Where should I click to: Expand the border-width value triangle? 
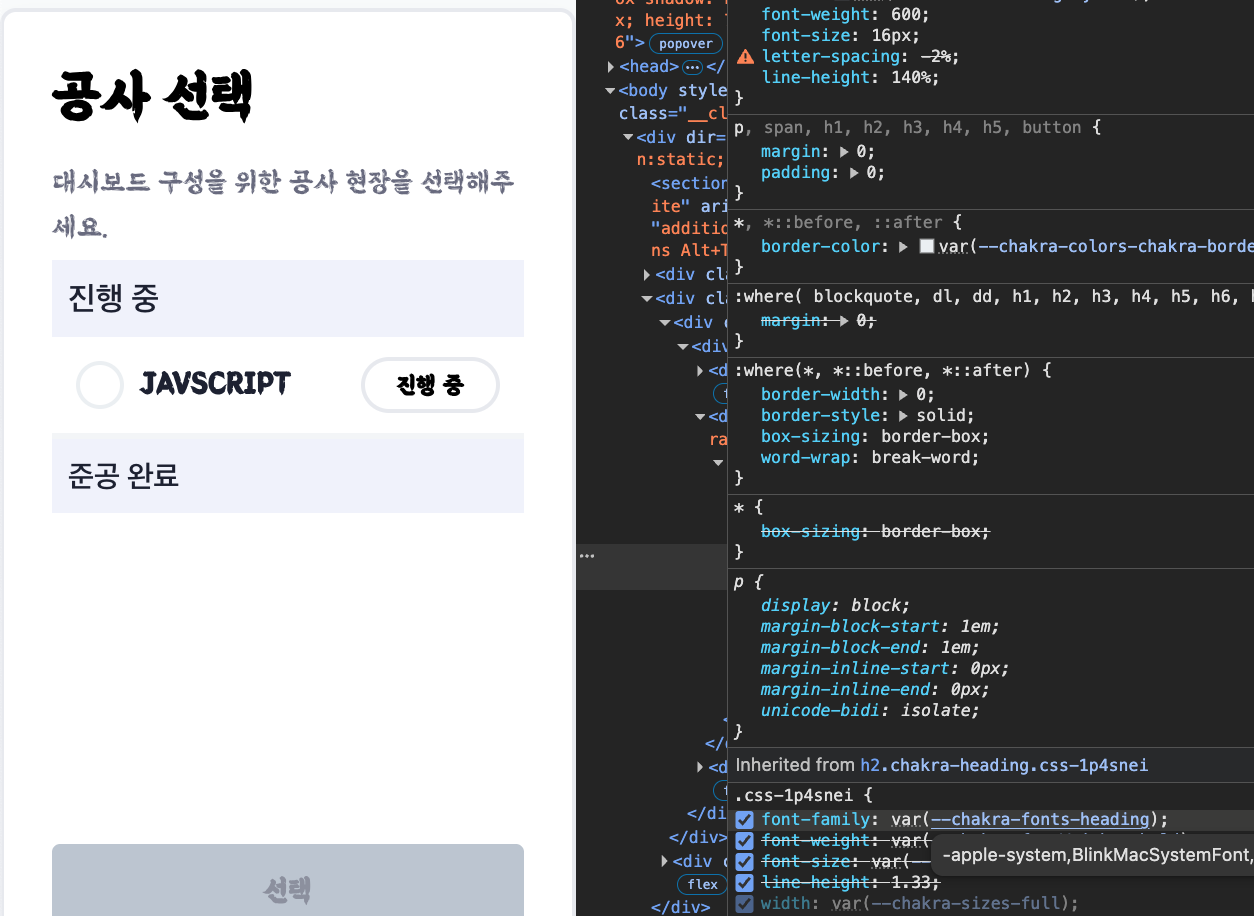click(904, 395)
